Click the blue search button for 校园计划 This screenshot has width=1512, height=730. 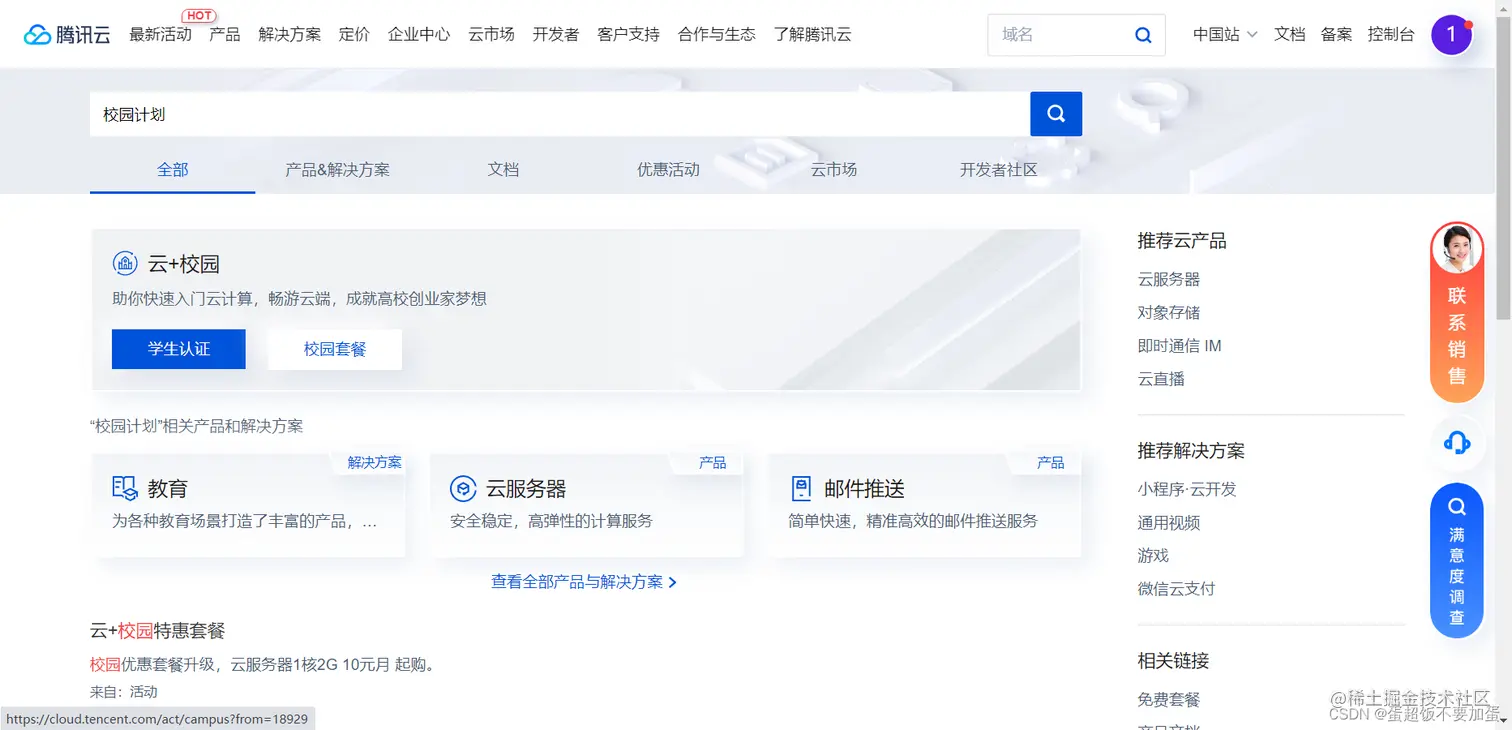[1056, 114]
